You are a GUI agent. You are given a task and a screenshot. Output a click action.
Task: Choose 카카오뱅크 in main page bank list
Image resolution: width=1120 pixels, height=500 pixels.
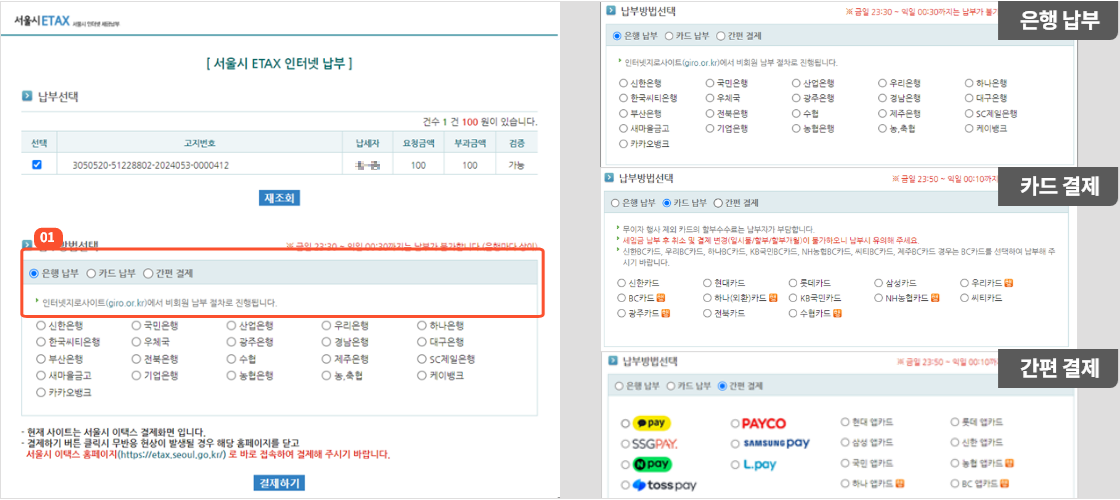pyautogui.click(x=41, y=392)
